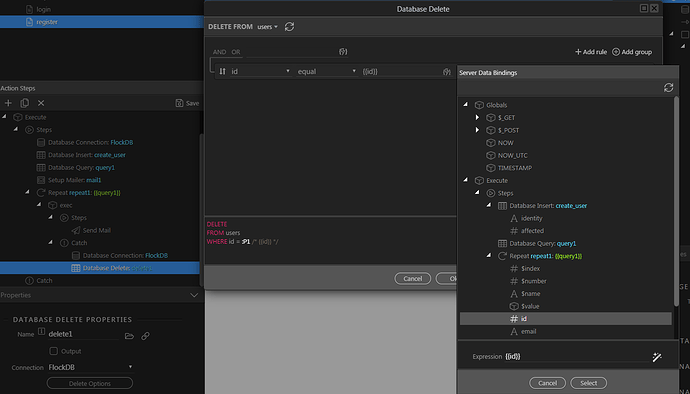Screen dimensions: 690x394
Task: Browse folder icon next to delete1 name
Action: pos(129,336)
